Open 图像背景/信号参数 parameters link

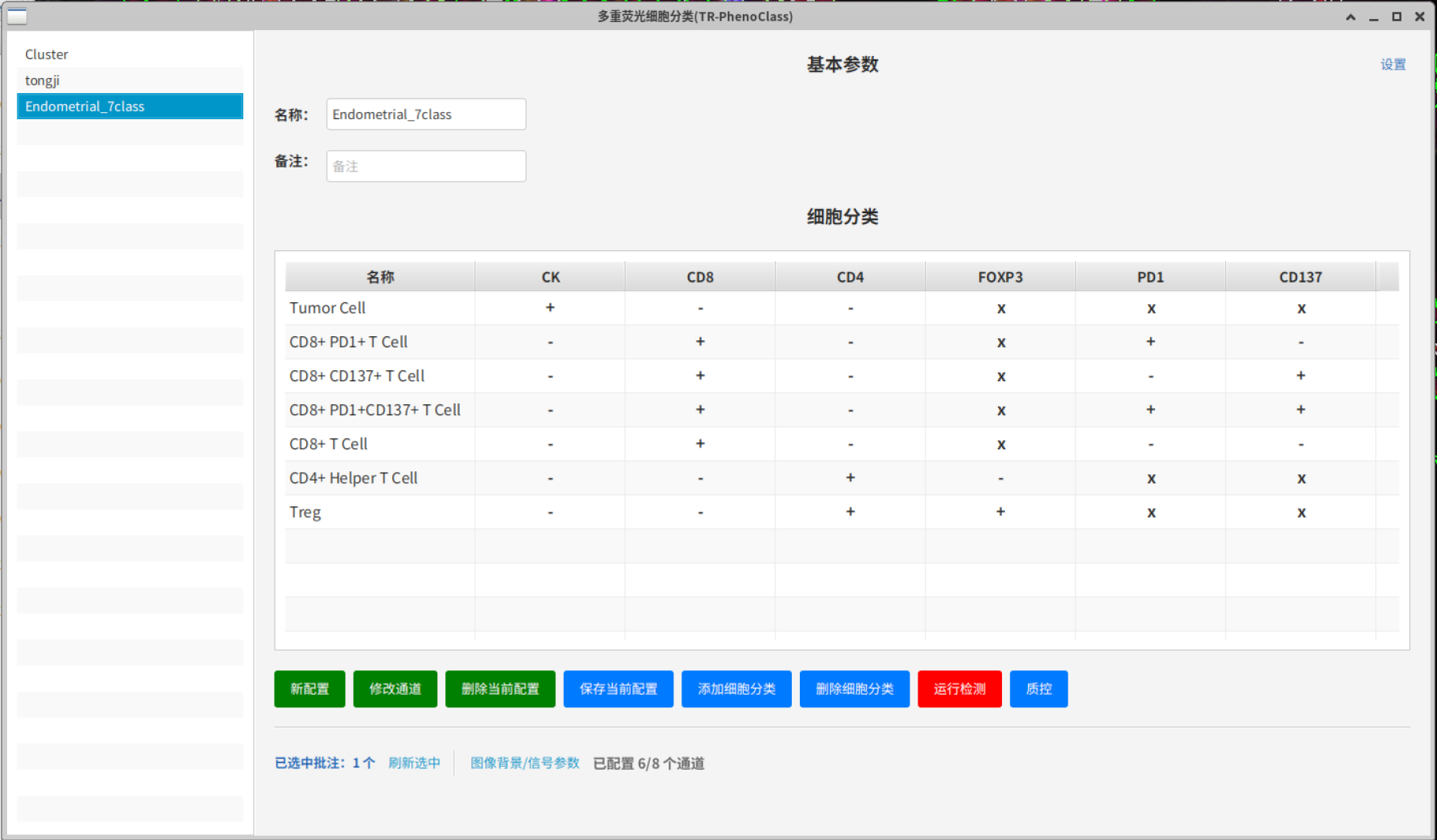pyautogui.click(x=525, y=763)
